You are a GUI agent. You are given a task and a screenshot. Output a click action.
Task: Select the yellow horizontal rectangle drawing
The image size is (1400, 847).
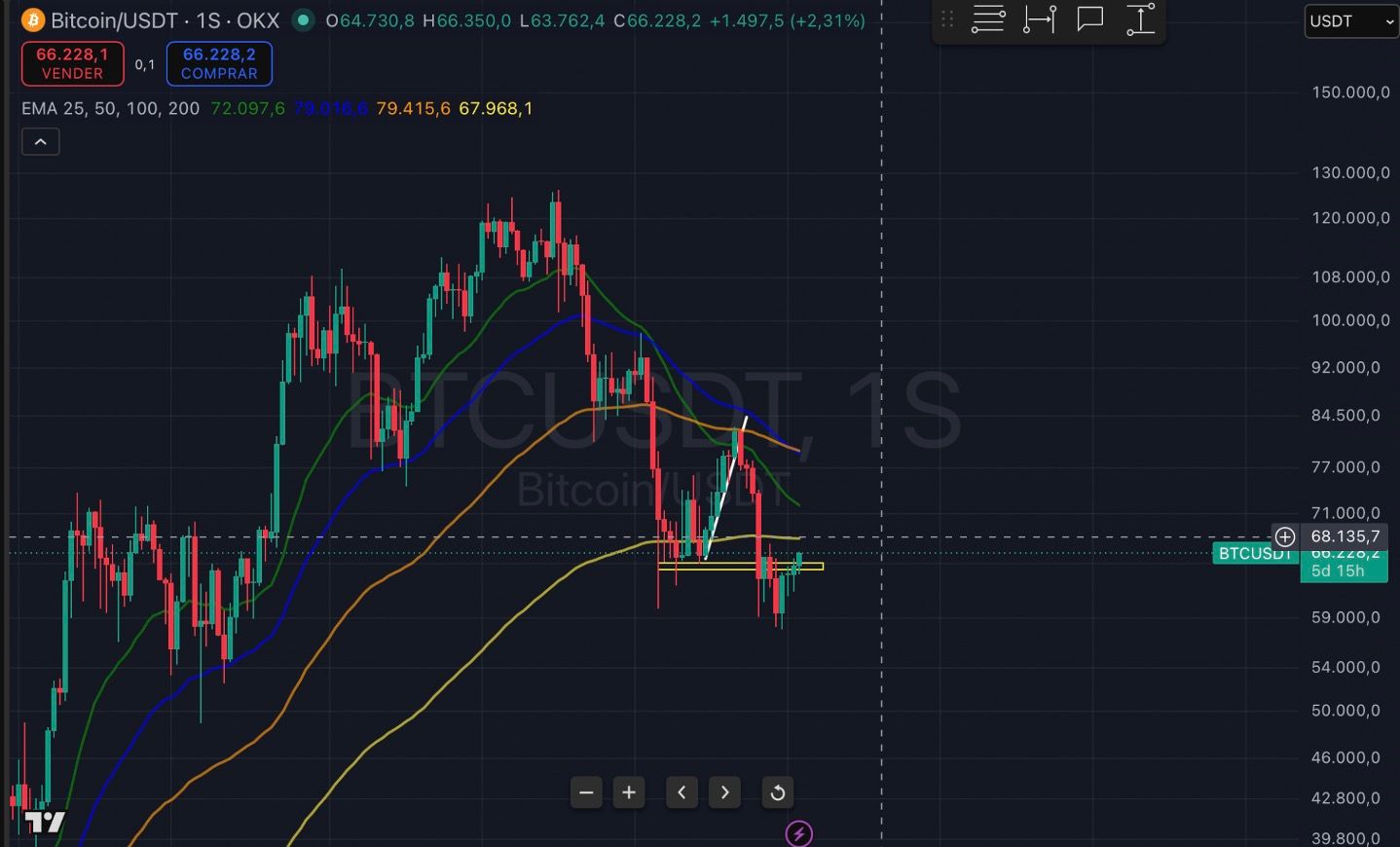tap(740, 566)
